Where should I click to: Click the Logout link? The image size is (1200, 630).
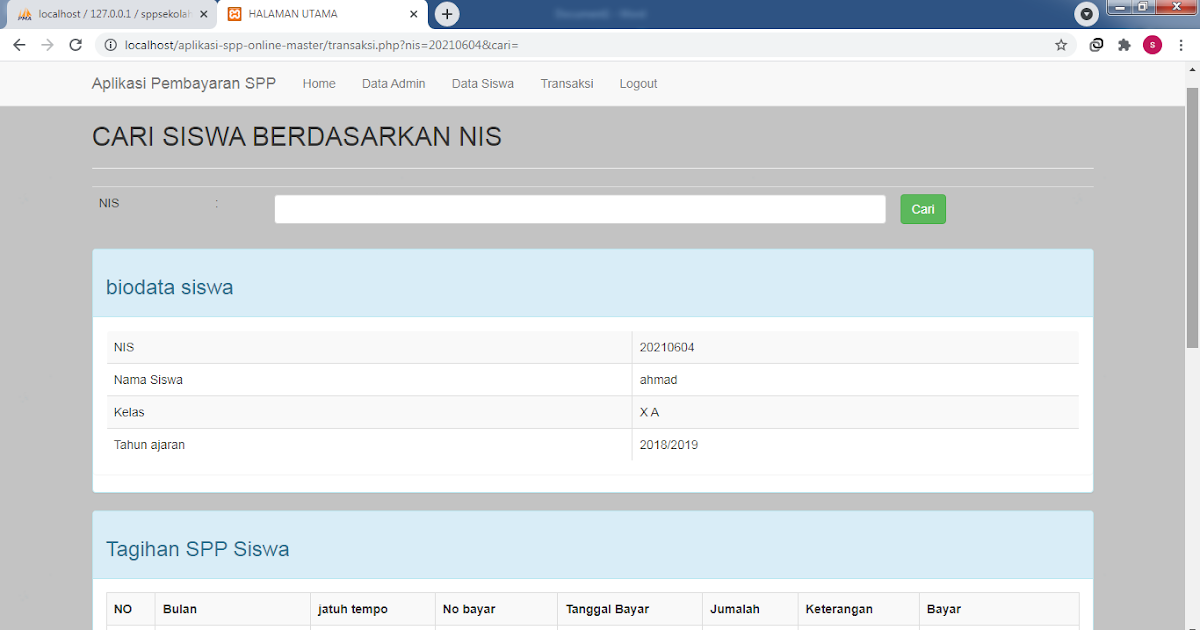638,83
